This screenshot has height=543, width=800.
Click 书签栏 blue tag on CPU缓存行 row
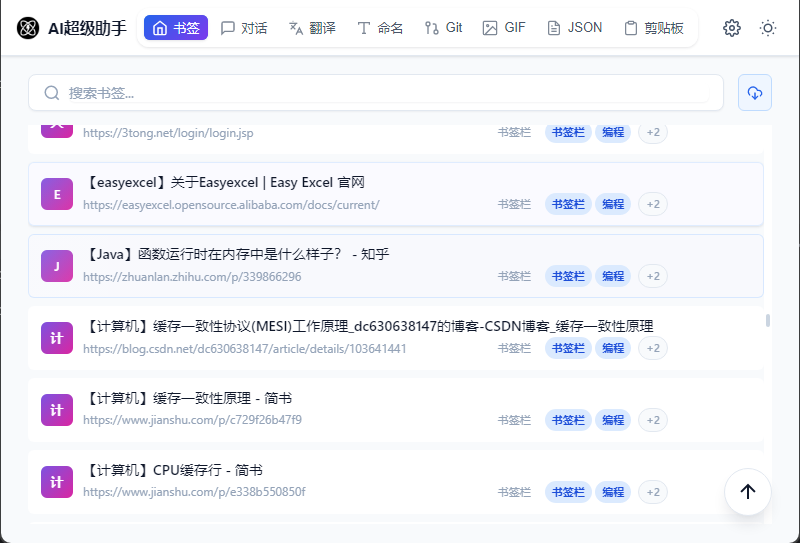click(568, 492)
